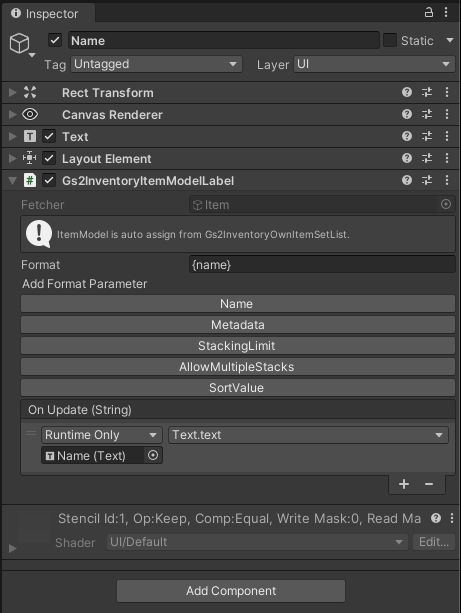461x613 pixels.
Task: Disable the Text component checkbox
Action: [x=49, y=136]
